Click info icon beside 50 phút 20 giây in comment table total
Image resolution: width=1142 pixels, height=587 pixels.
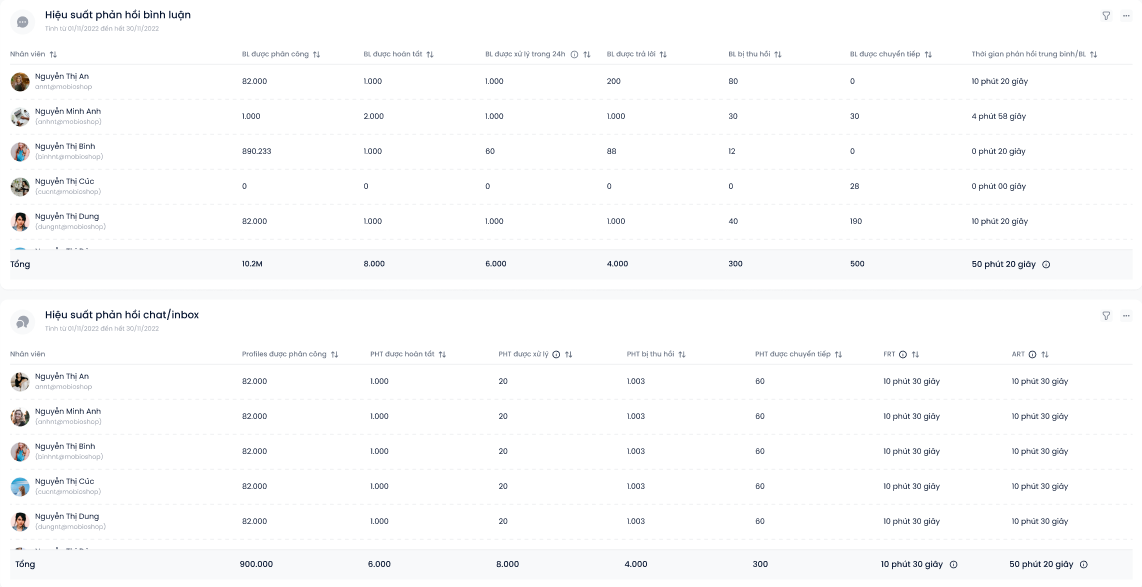(x=1046, y=265)
